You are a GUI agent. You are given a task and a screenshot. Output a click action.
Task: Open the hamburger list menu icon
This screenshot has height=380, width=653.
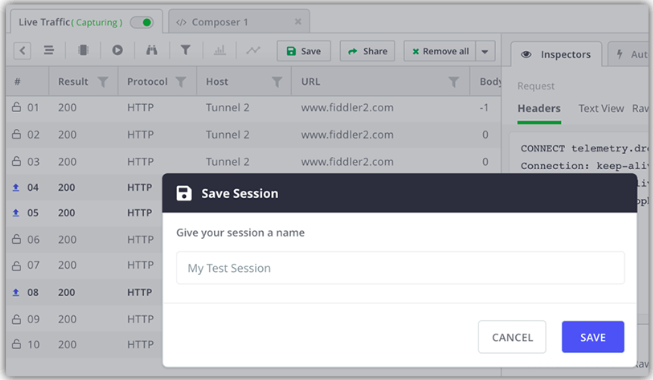[x=49, y=50]
